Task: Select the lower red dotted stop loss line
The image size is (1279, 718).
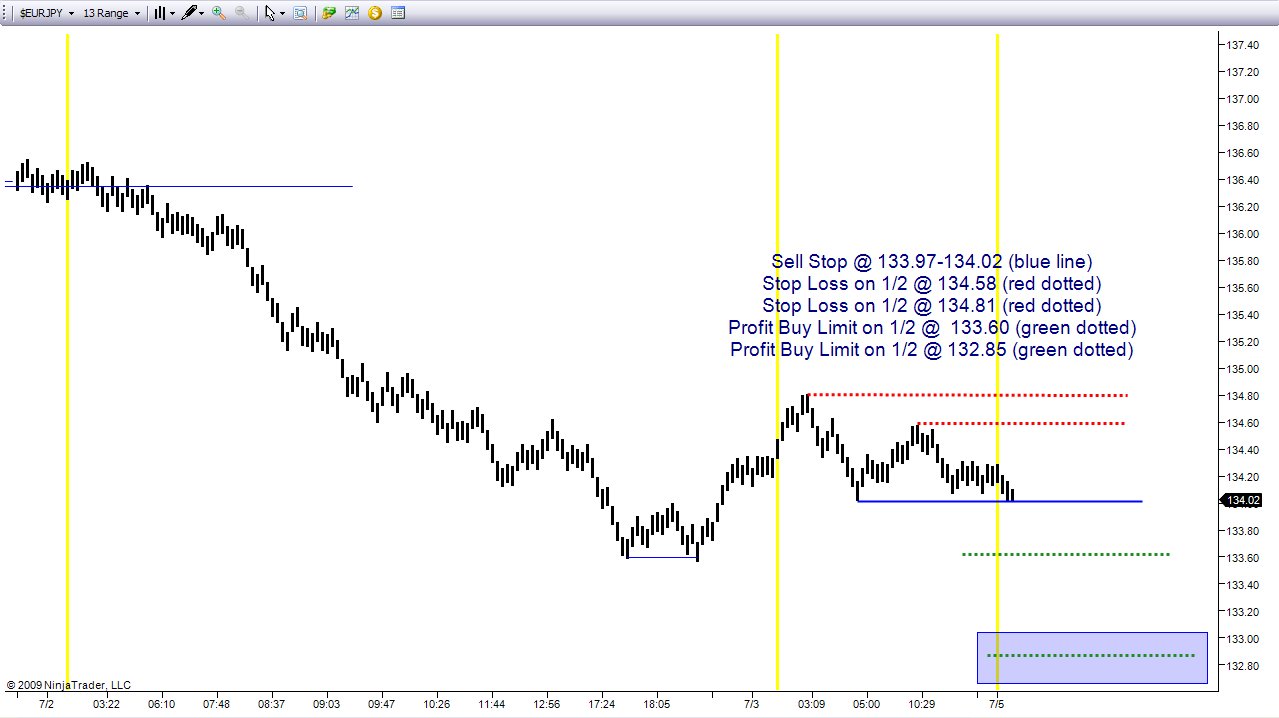Action: click(x=1020, y=424)
